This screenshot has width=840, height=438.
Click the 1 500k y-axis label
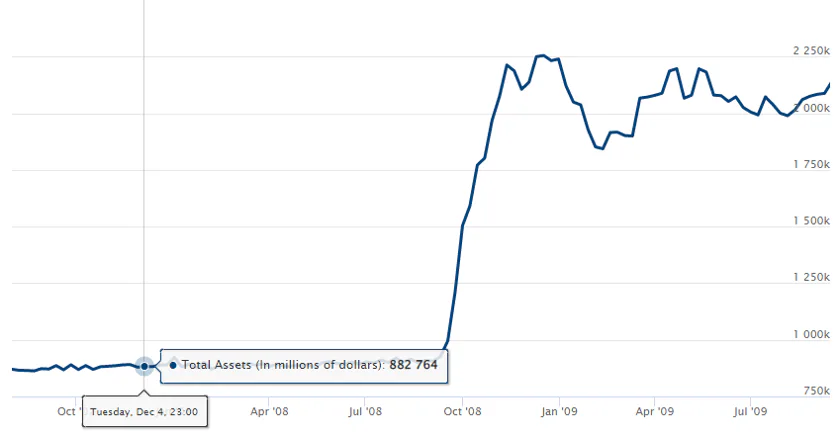(x=811, y=221)
